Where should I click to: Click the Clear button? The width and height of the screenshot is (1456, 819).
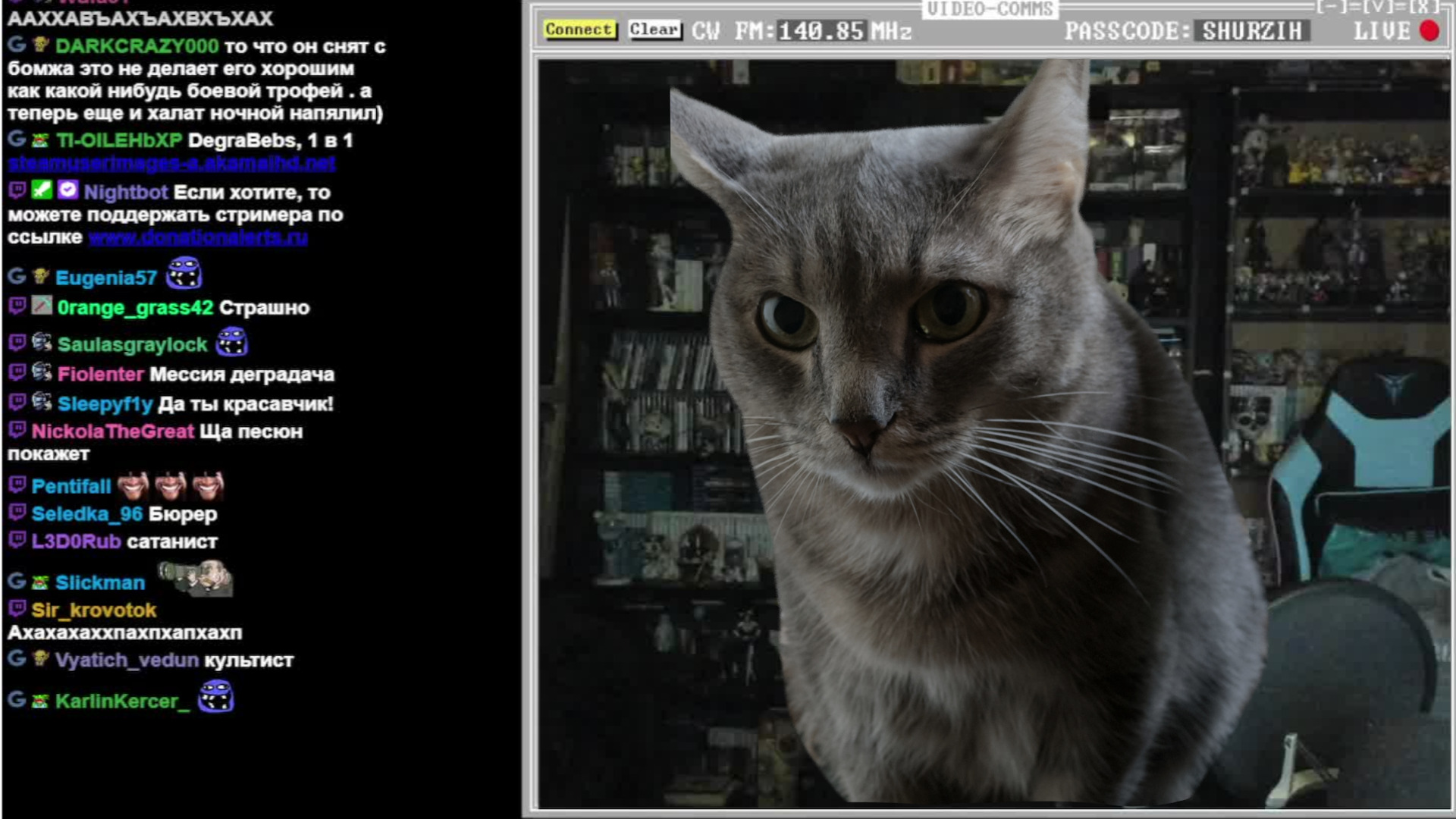pyautogui.click(x=654, y=30)
